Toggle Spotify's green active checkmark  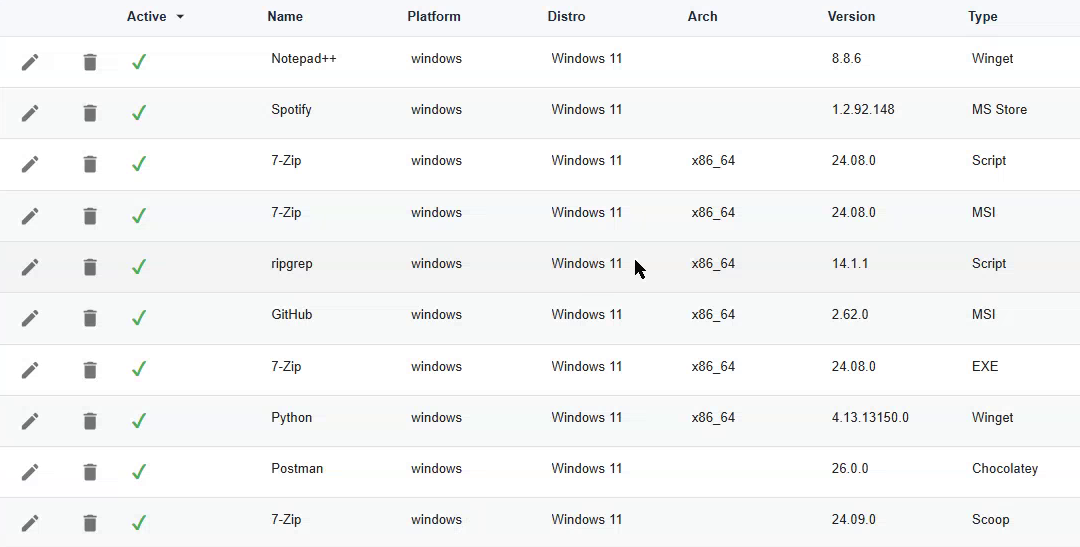tap(139, 113)
